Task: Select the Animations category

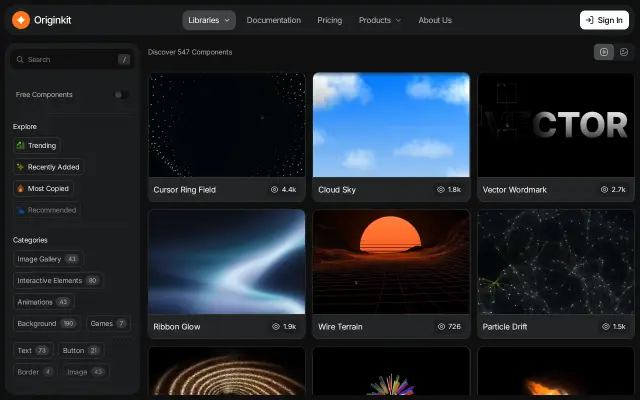Action: 44,302
